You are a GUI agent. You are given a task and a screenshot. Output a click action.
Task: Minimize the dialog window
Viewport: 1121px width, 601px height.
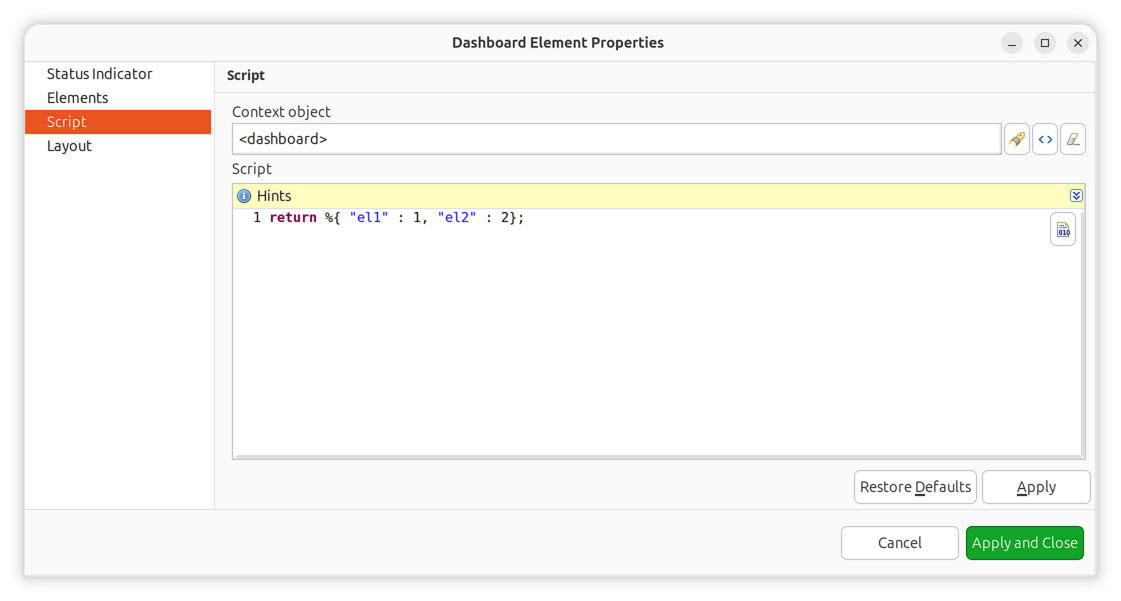point(1011,43)
